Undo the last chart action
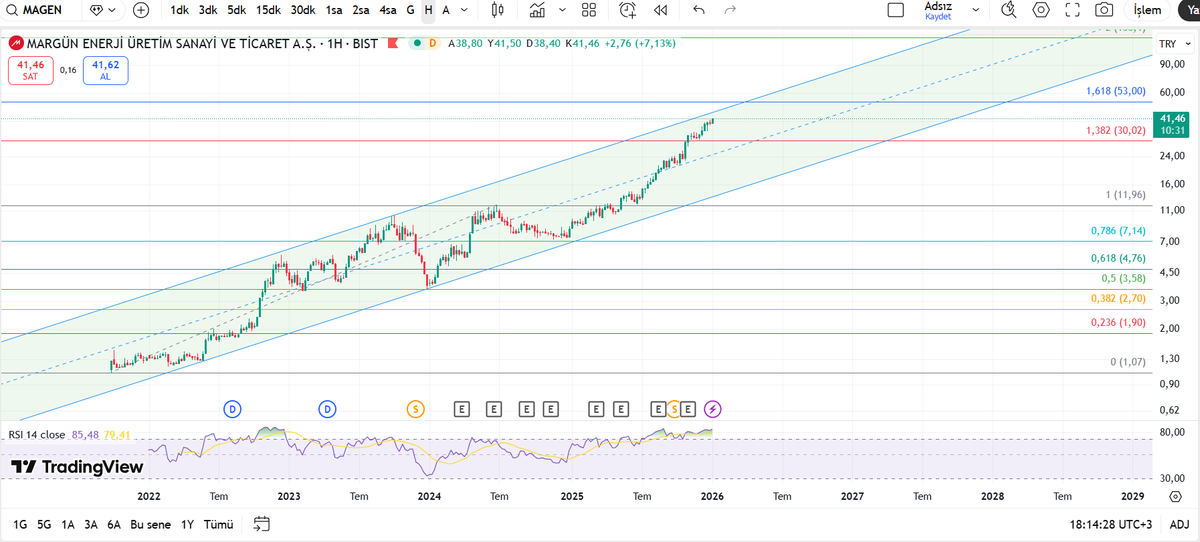 [699, 10]
